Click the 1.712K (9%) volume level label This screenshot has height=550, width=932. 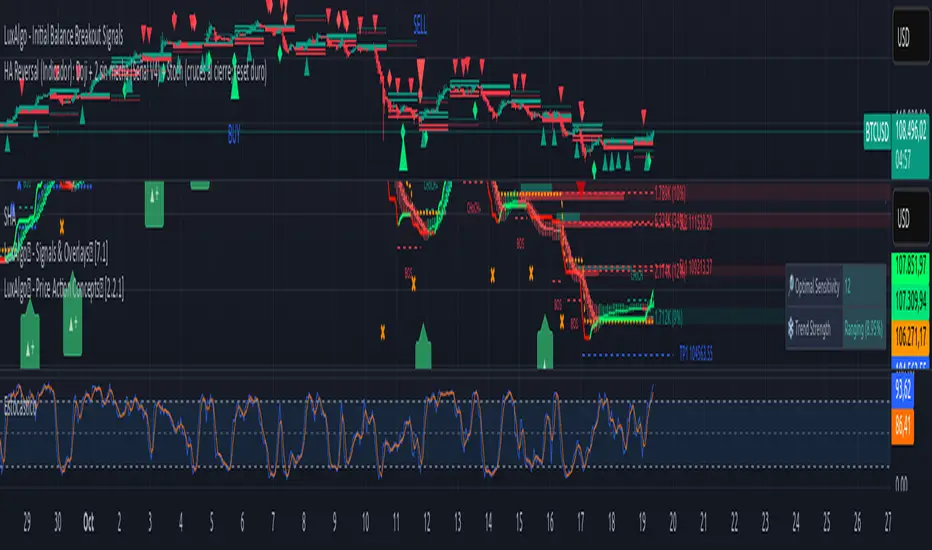669,319
